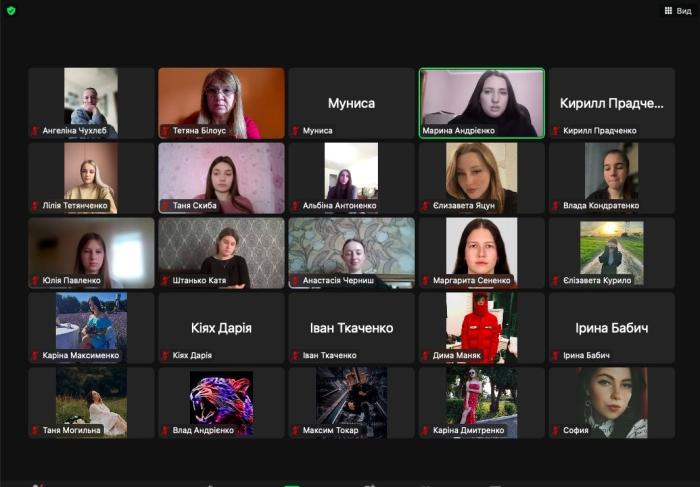Select the Кирилл Прадченко participant tile
This screenshot has height=487, width=700.
click(x=611, y=102)
